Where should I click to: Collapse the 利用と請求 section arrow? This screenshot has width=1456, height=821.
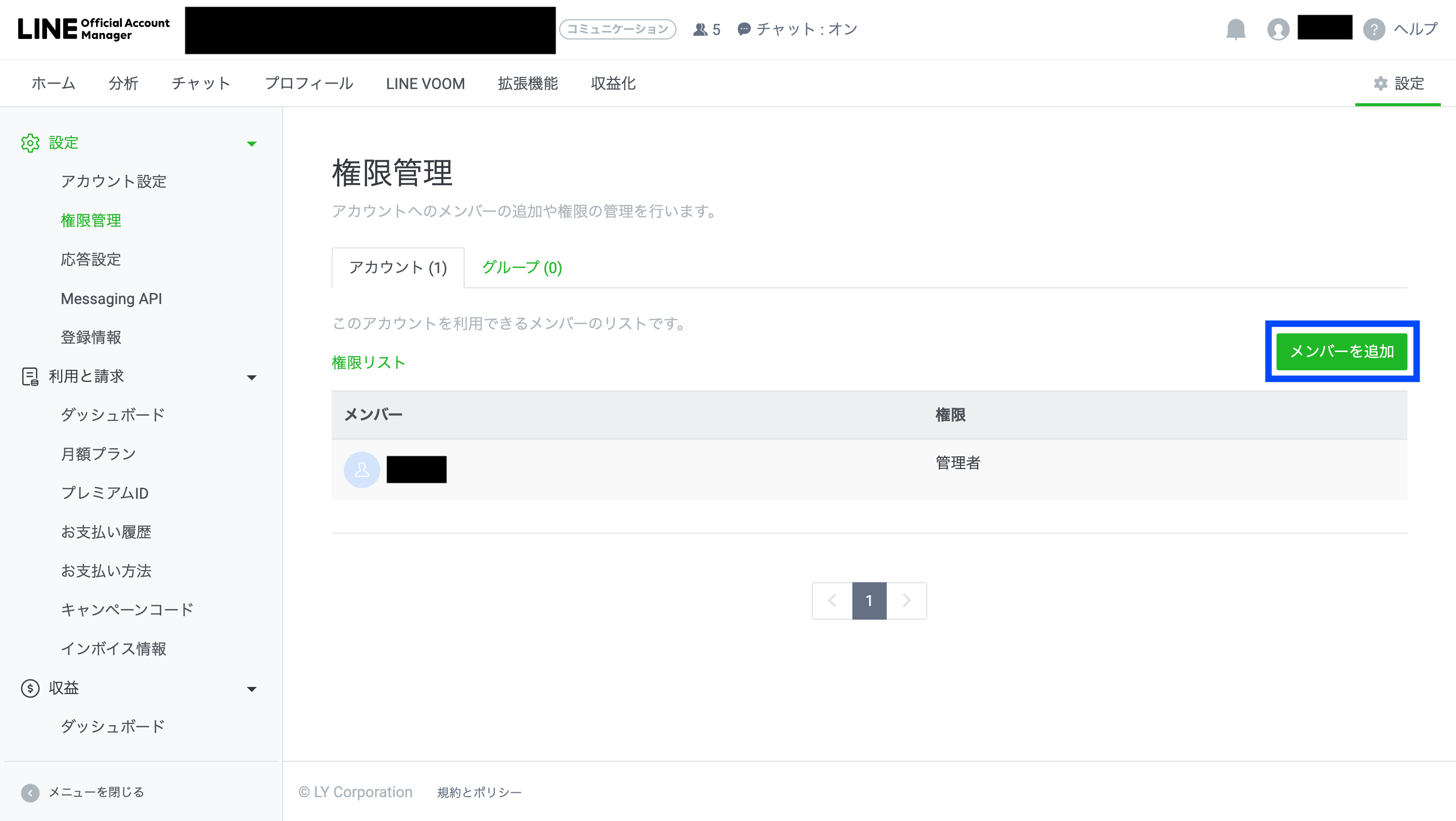[x=252, y=377]
